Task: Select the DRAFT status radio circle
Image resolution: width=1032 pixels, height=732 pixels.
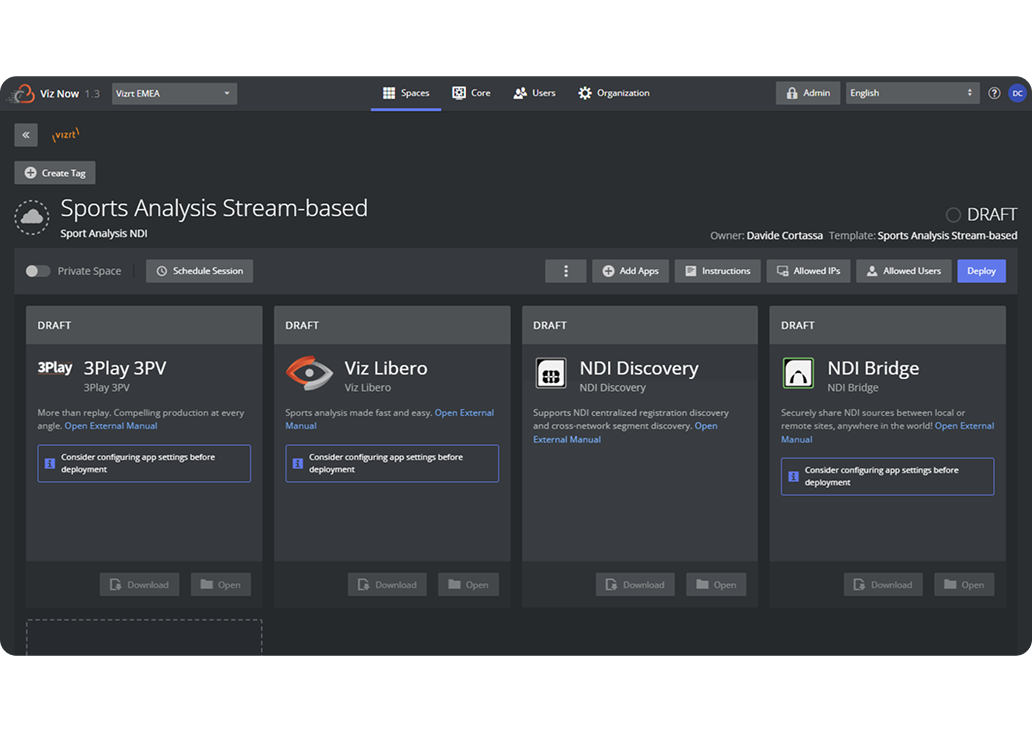Action: (953, 215)
